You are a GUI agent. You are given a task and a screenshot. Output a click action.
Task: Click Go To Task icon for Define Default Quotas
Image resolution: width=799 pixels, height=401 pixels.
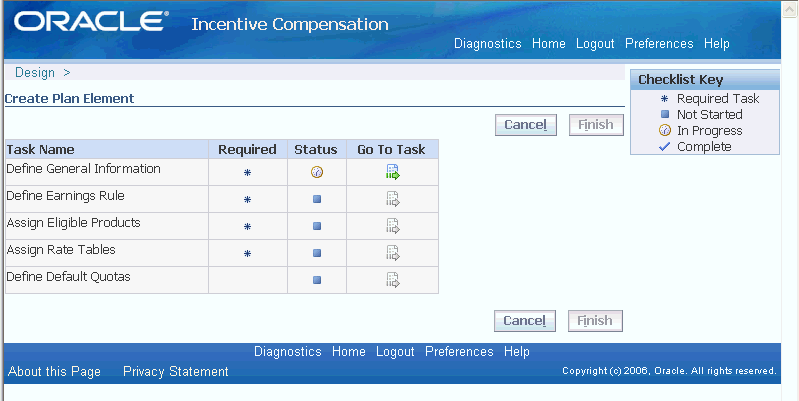392,280
